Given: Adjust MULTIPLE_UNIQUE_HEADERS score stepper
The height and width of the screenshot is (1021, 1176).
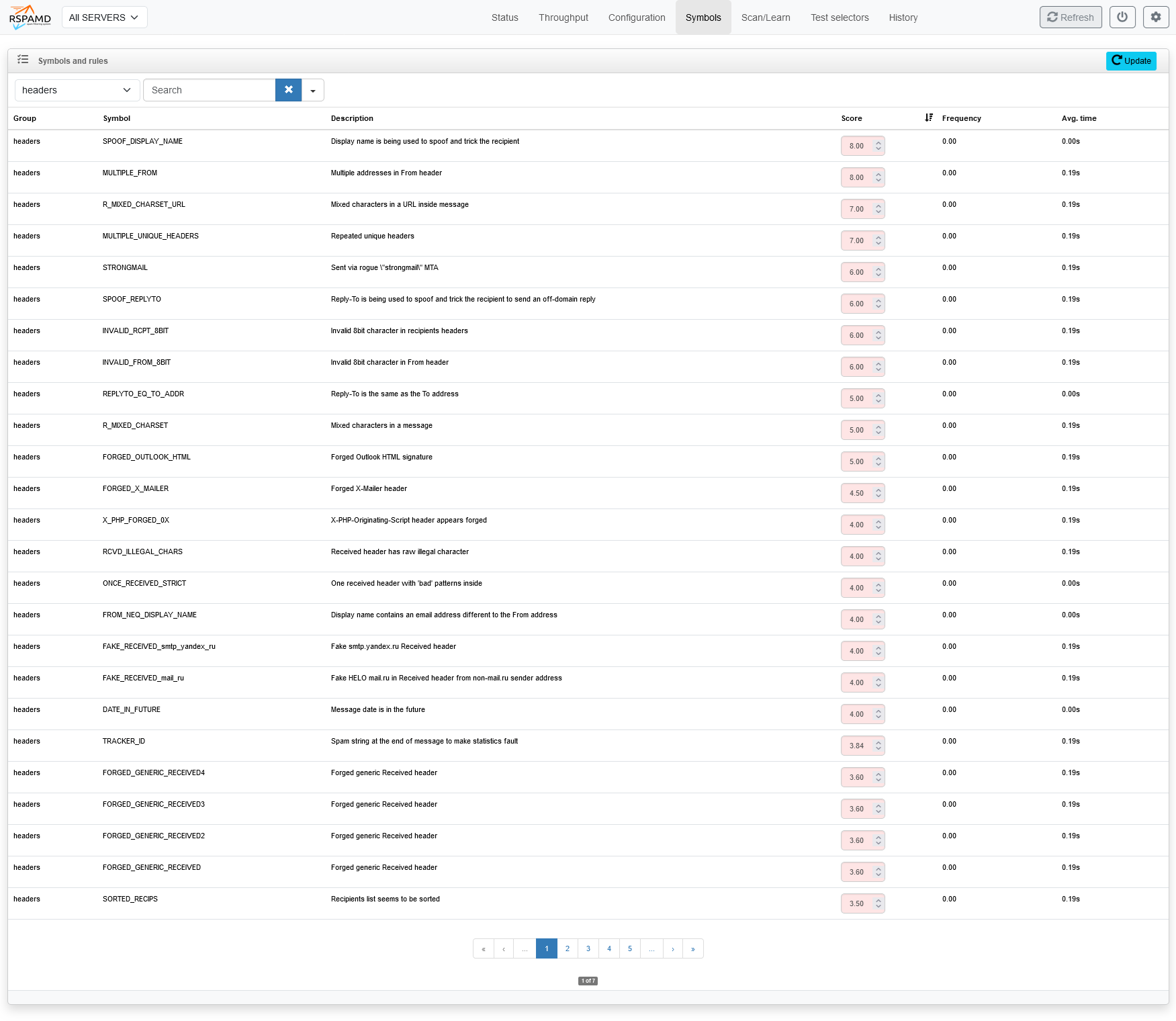Looking at the screenshot, I should [878, 240].
